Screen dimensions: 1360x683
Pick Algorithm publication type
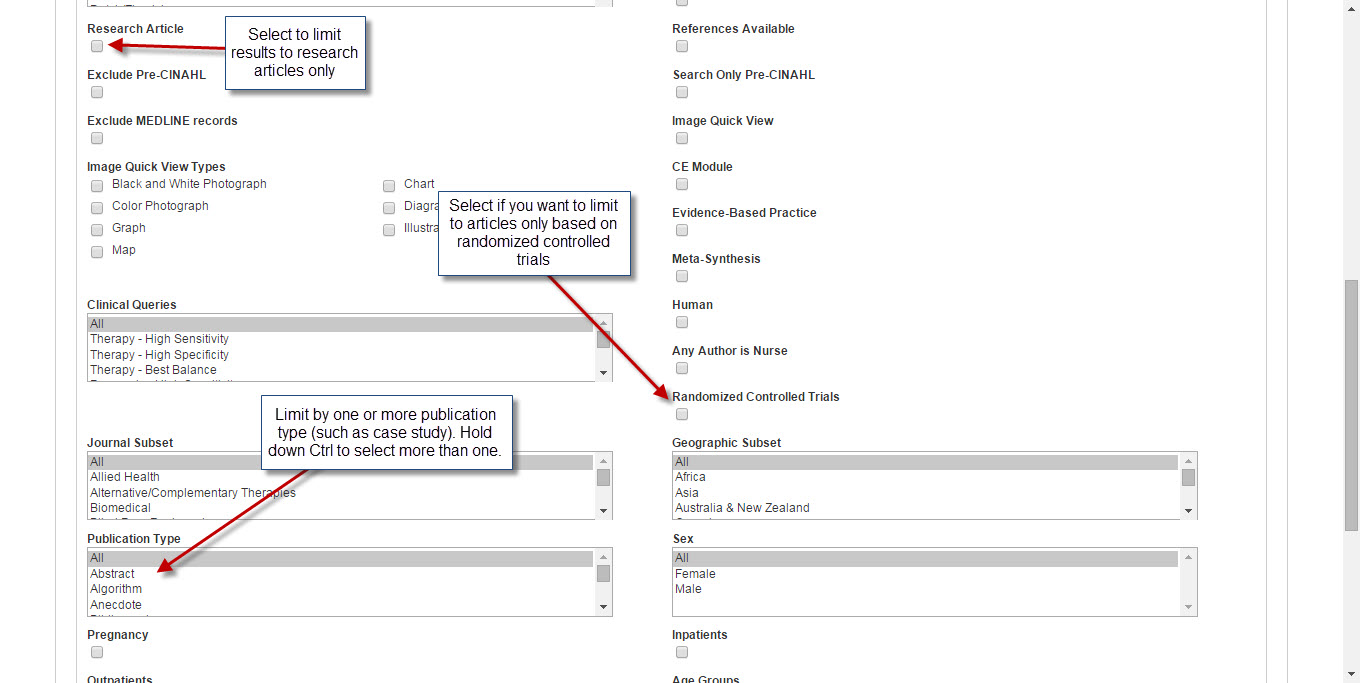click(x=341, y=589)
